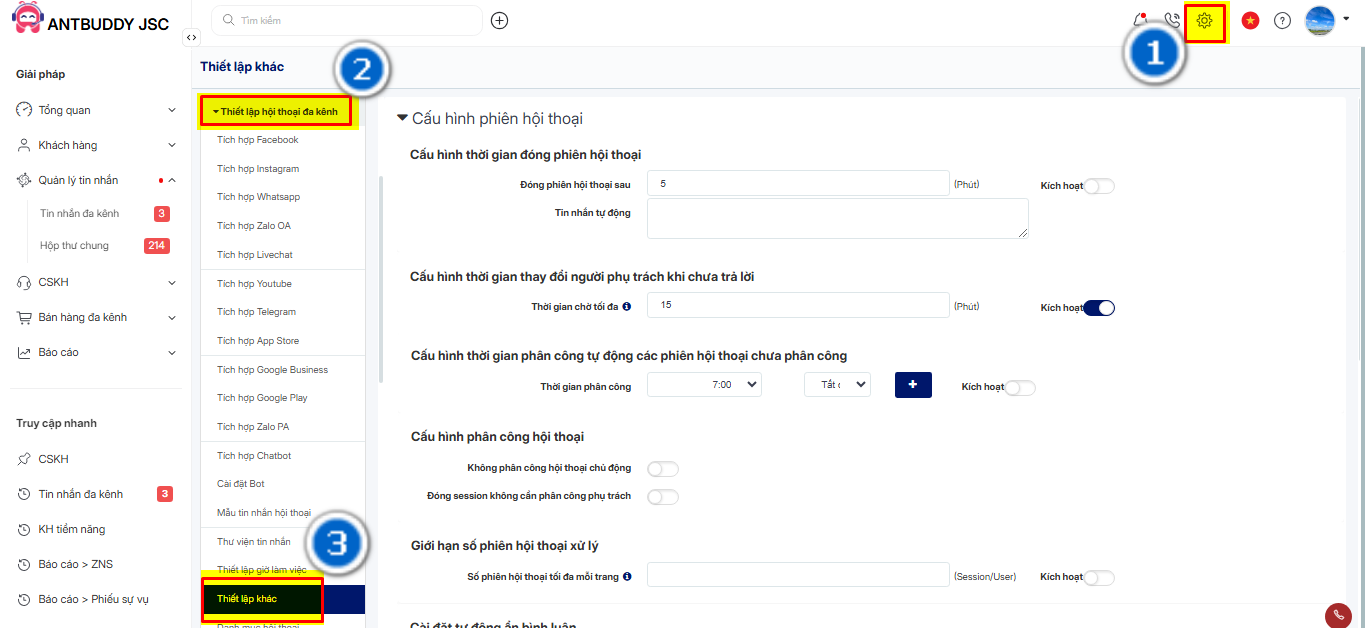Click the blue plus add time button
Screen dimensions: 1365x628
[913, 385]
